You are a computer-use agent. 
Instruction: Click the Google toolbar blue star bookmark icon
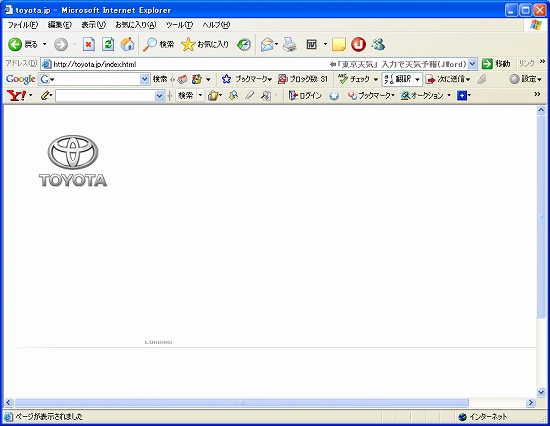coord(226,79)
